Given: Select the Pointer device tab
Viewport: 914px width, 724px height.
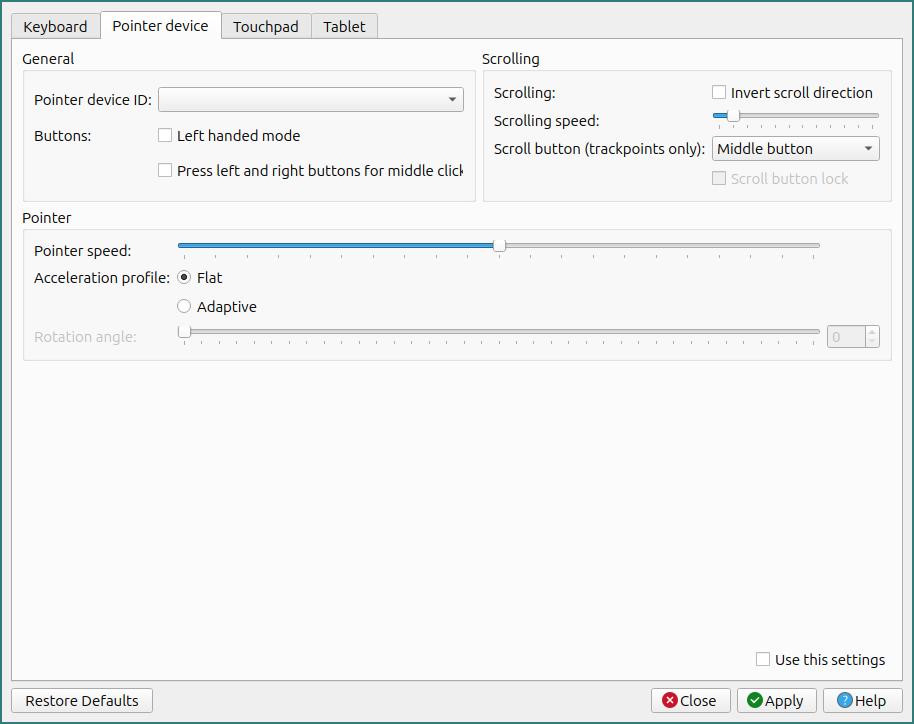Looking at the screenshot, I should (x=160, y=26).
